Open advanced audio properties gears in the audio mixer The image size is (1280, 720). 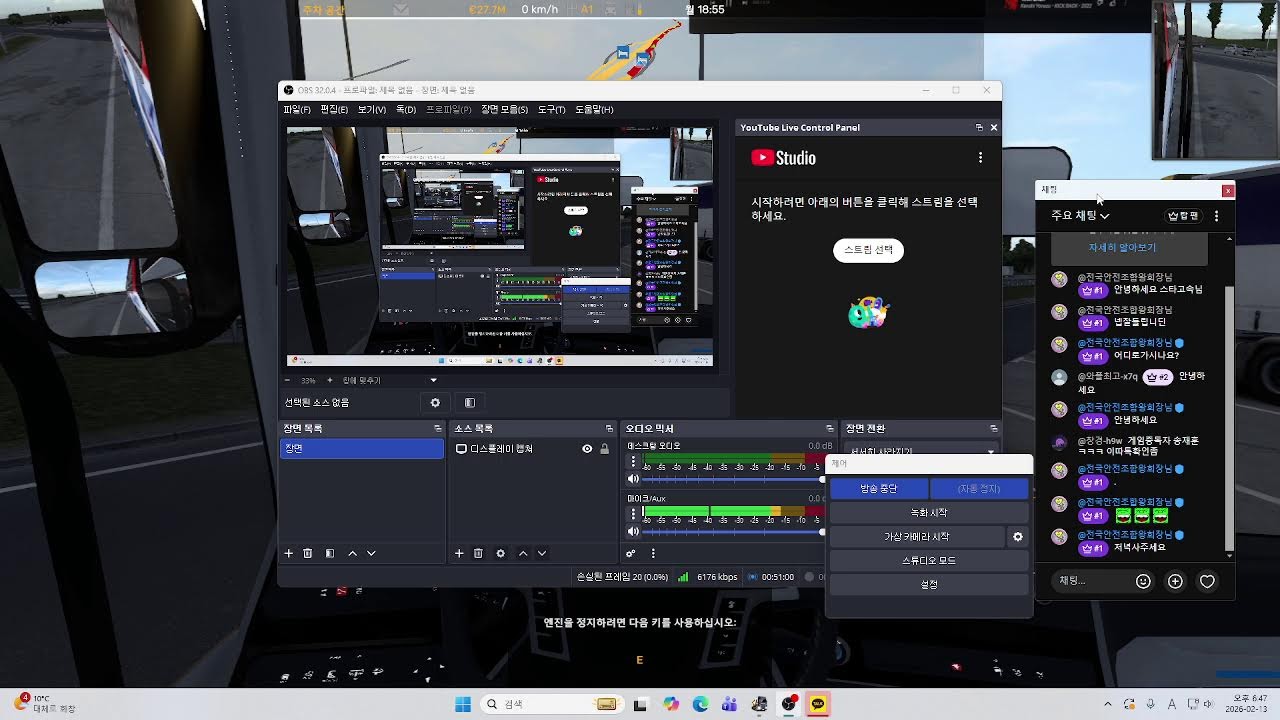pos(631,553)
